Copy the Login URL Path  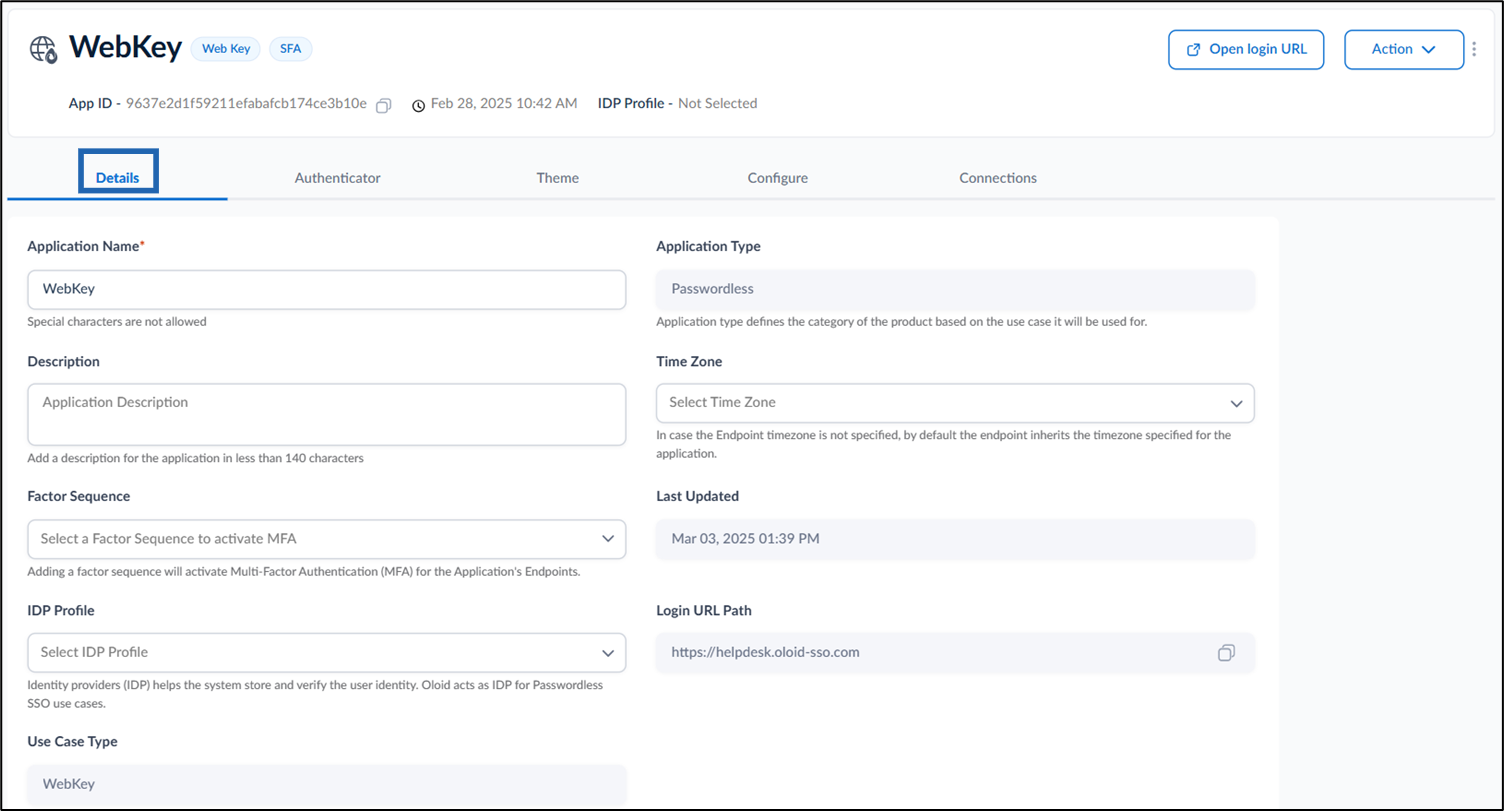[1226, 653]
